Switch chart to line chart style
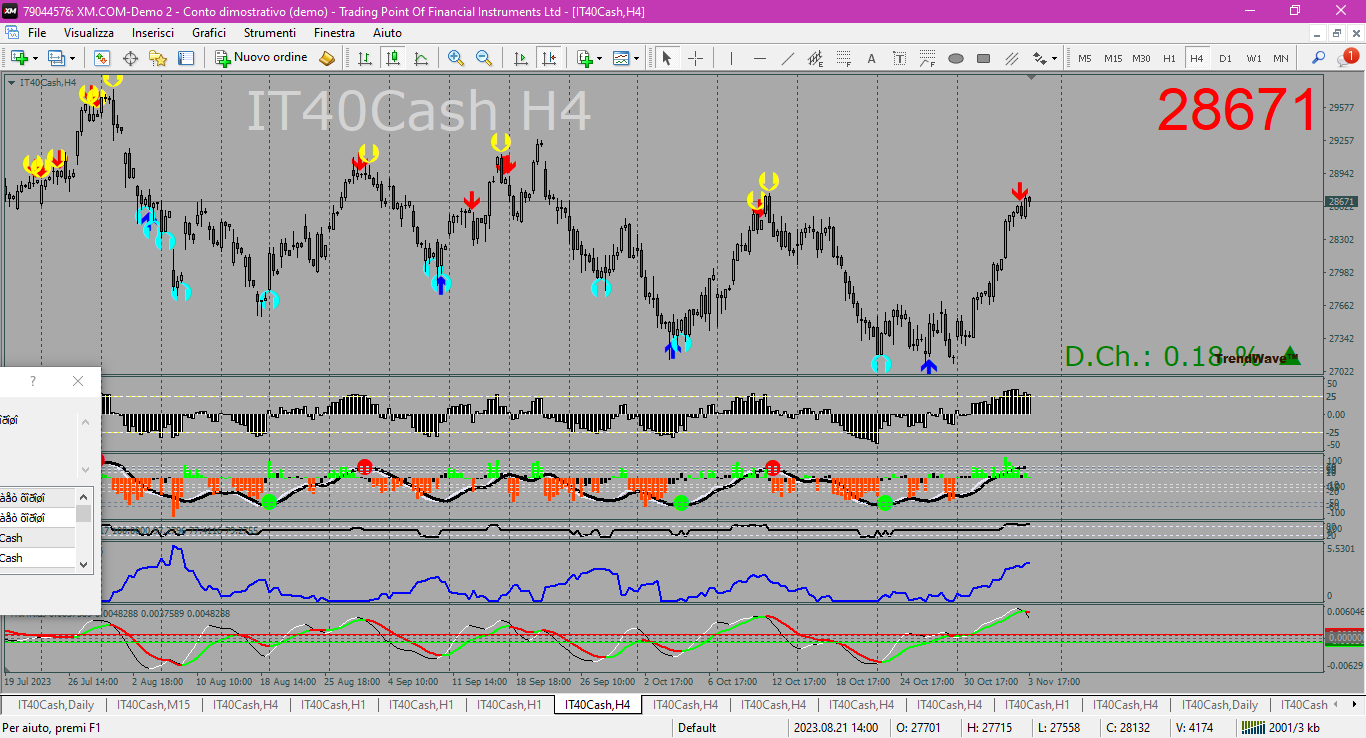This screenshot has height=738, width=1366. tap(421, 58)
